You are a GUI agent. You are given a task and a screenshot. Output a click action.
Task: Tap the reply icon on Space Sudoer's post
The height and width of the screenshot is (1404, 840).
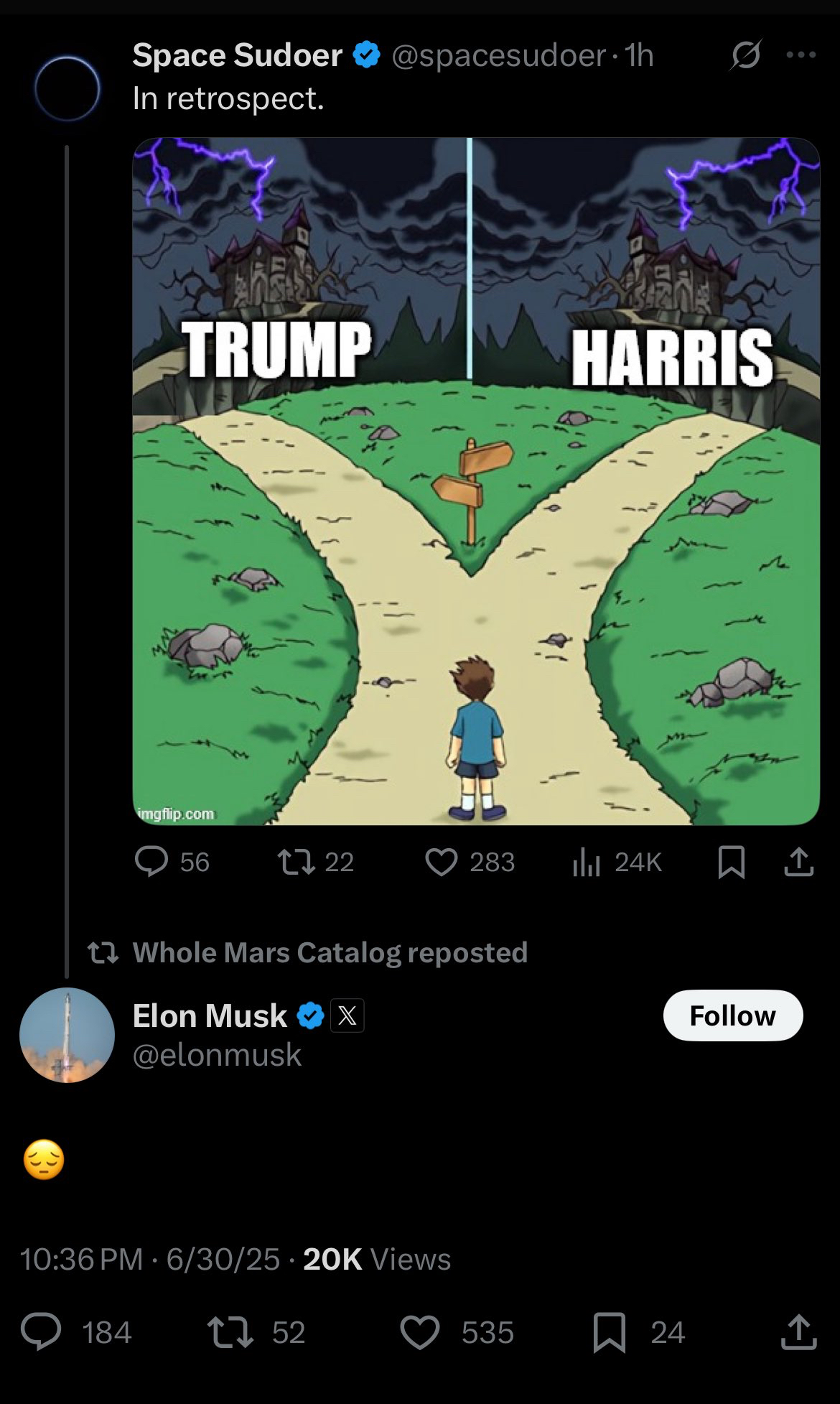[x=151, y=861]
